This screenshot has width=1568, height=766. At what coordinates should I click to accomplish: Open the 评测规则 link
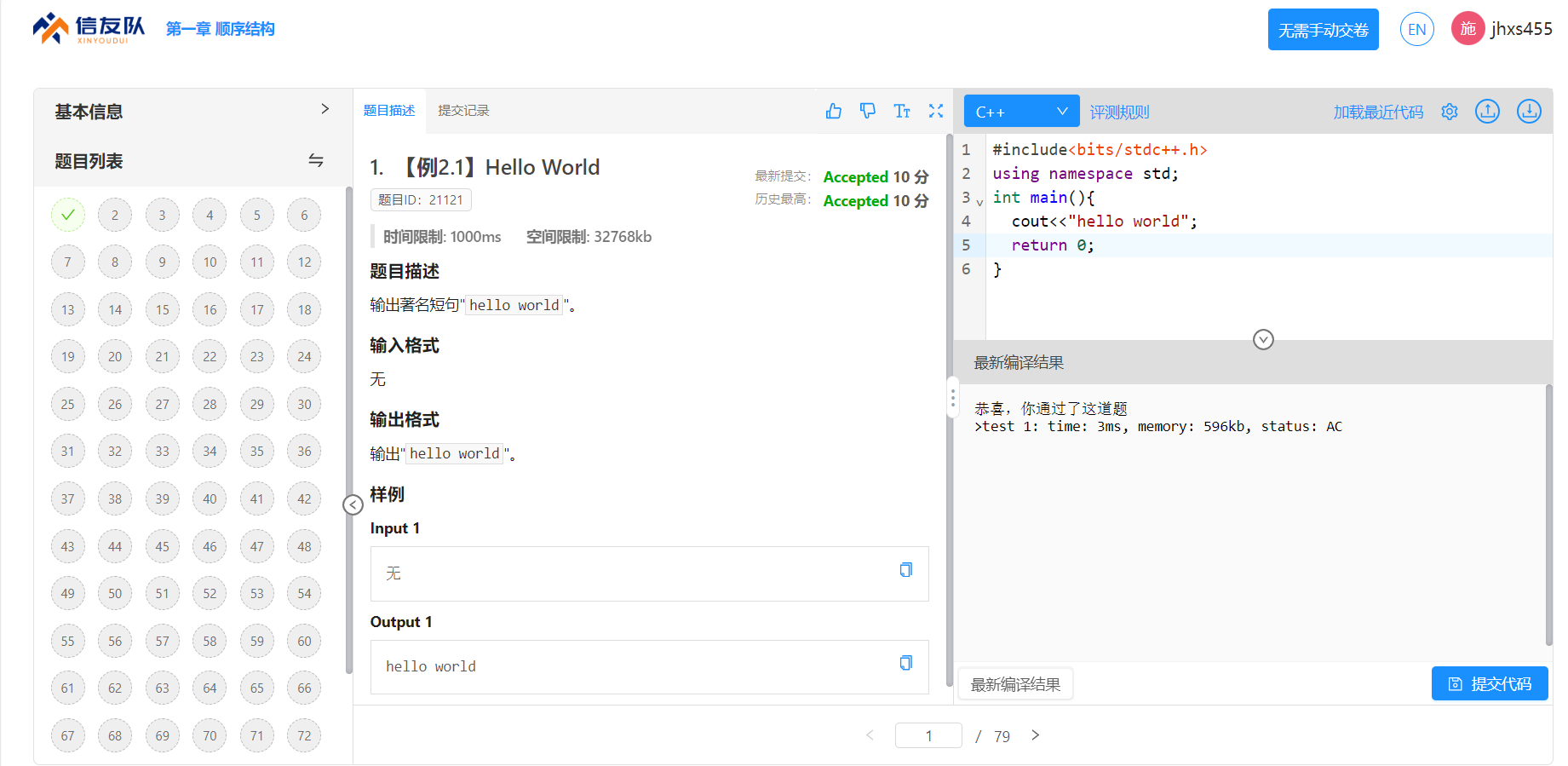(1119, 112)
